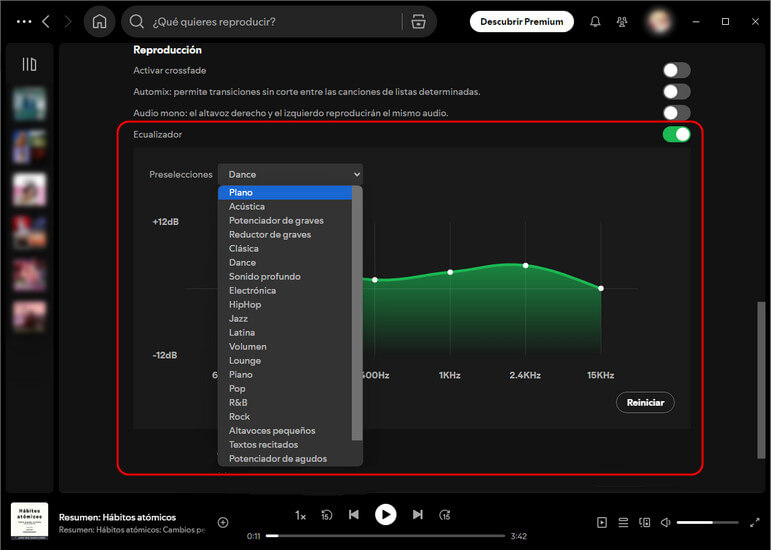
Task: Select Sonido profundo preset
Action: click(285, 277)
